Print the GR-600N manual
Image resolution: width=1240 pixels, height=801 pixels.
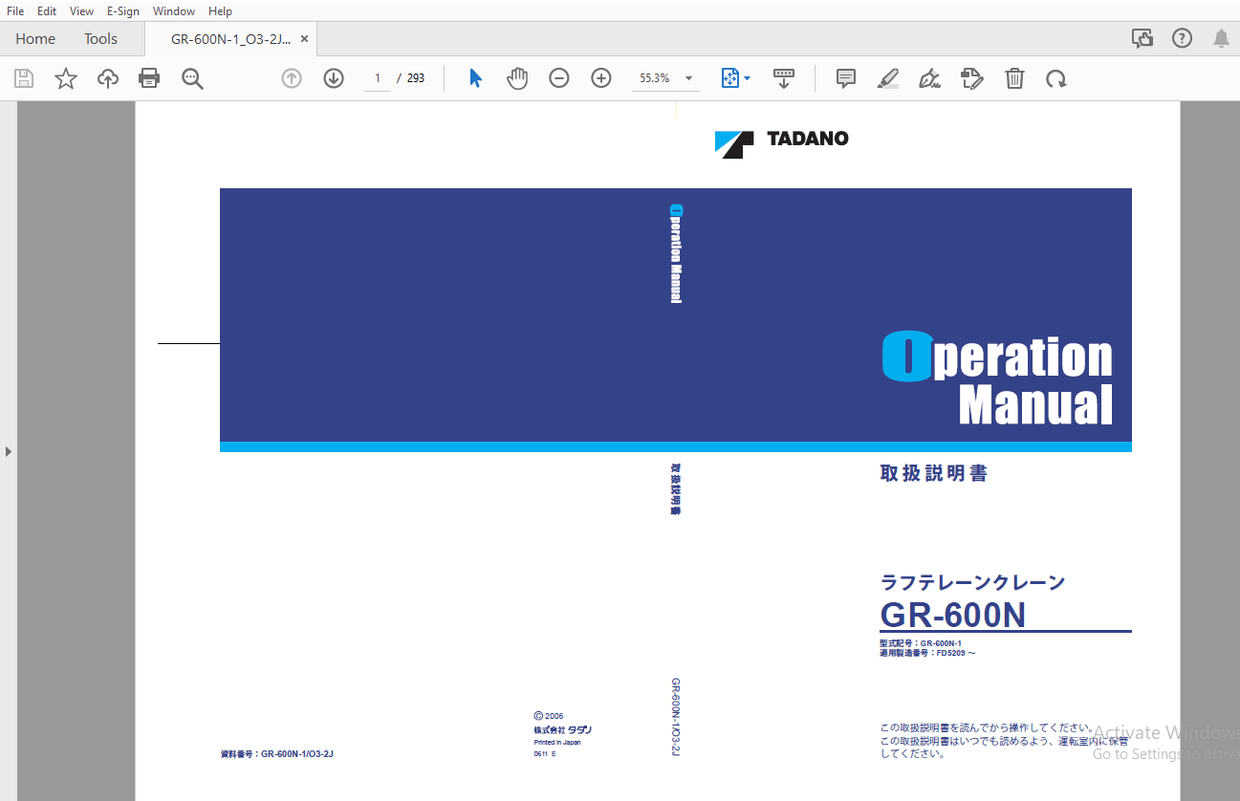[149, 77]
